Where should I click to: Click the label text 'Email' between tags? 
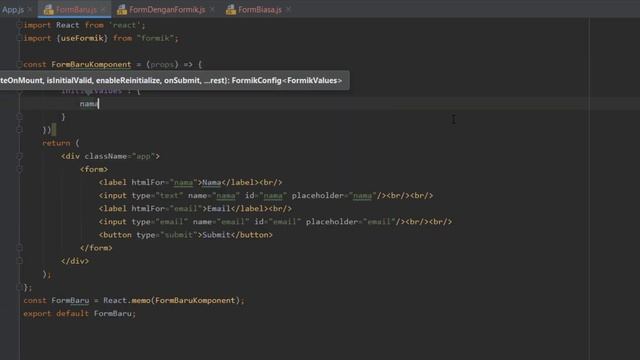click(x=219, y=208)
